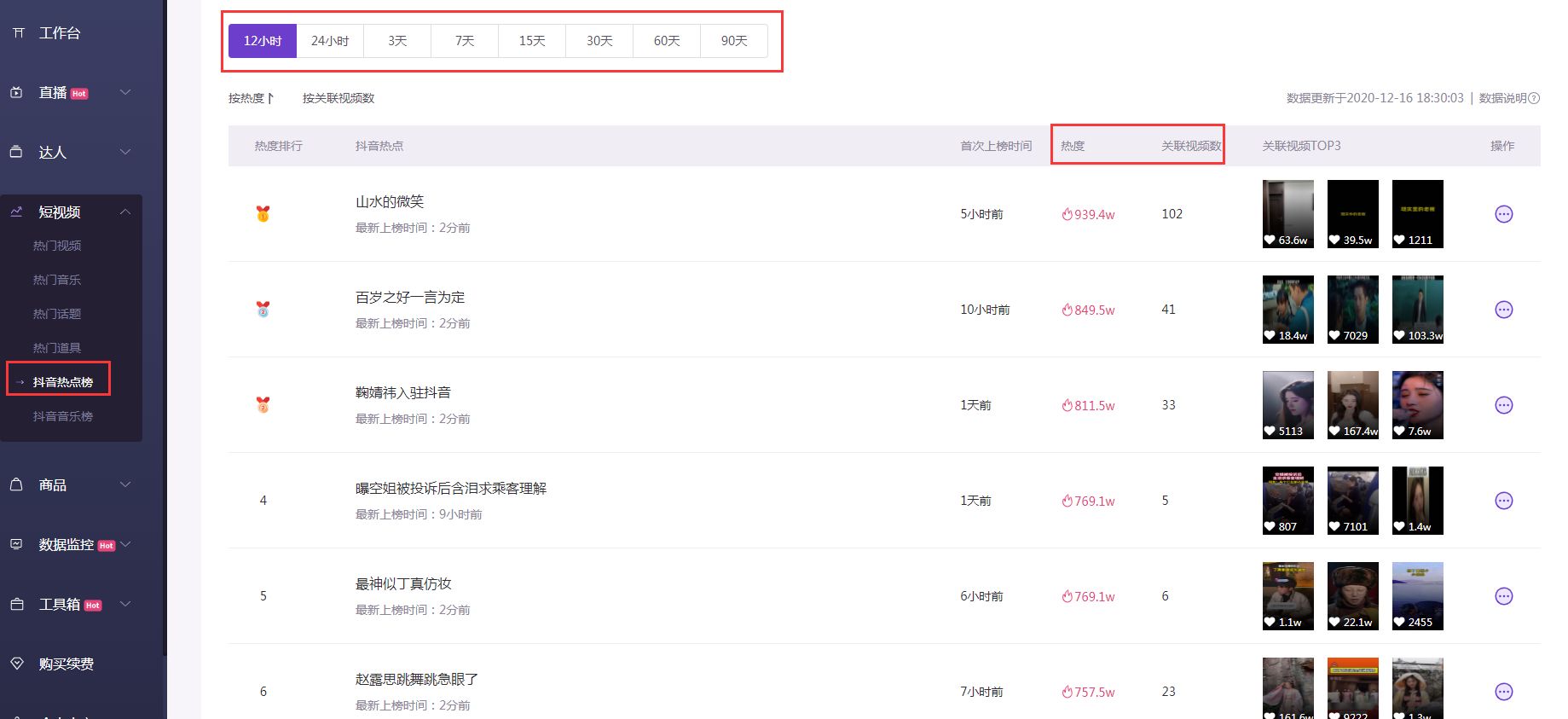Click the 购买续费 diamond icon

pos(17,664)
